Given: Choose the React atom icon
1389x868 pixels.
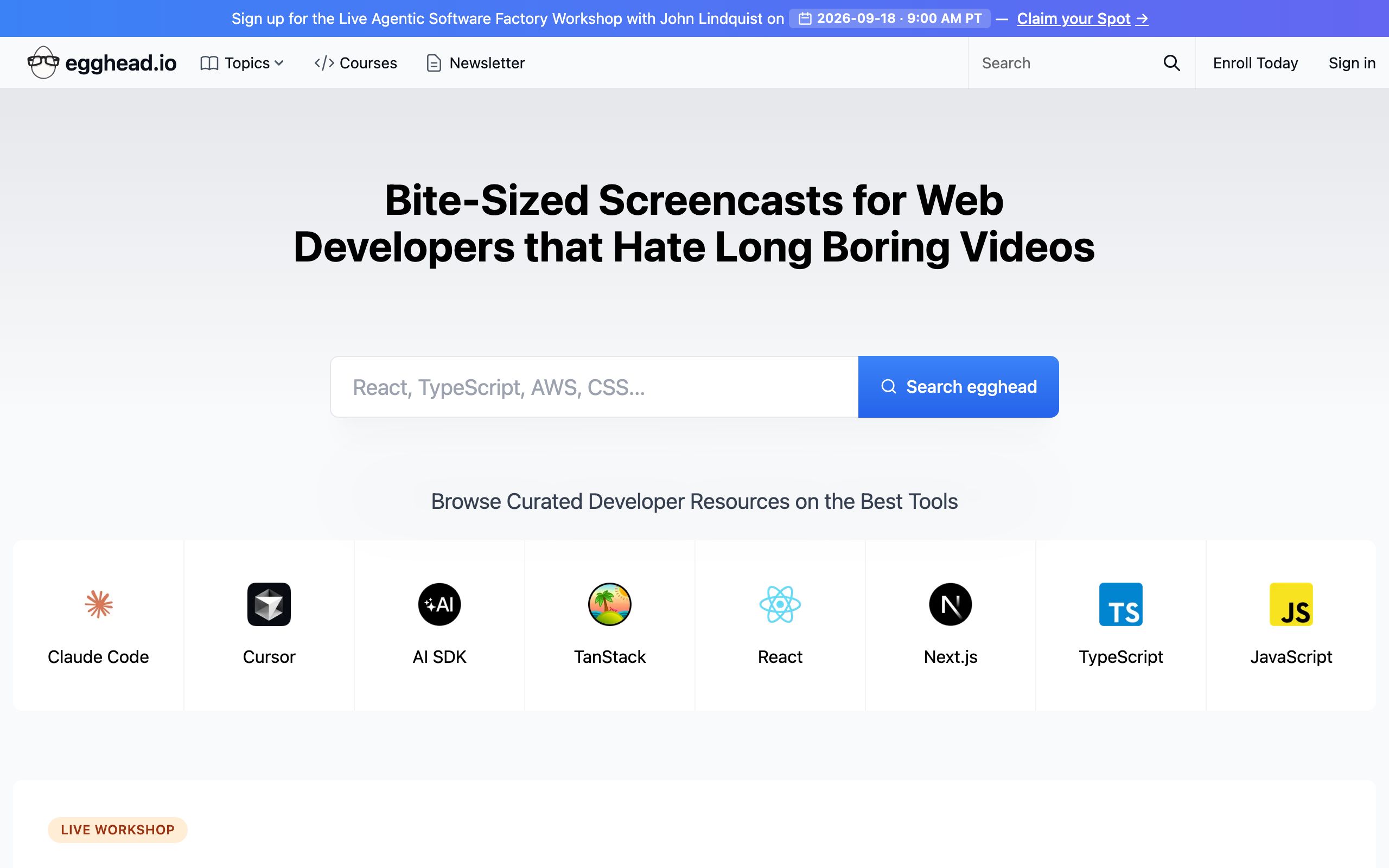Looking at the screenshot, I should [x=780, y=604].
